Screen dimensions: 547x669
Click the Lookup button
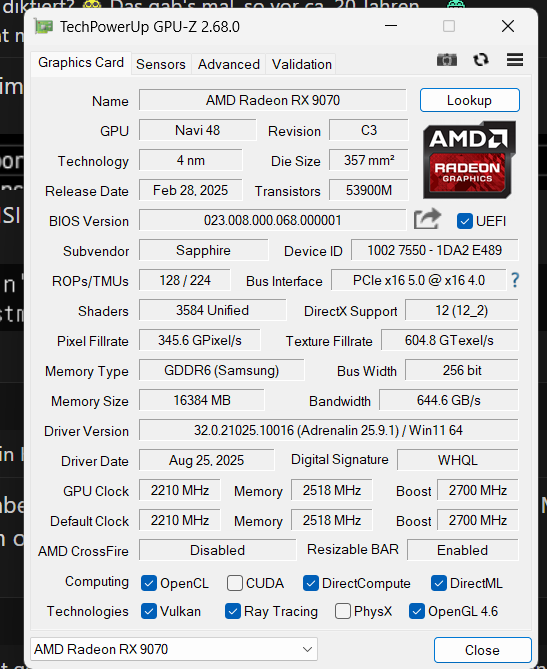coord(470,100)
